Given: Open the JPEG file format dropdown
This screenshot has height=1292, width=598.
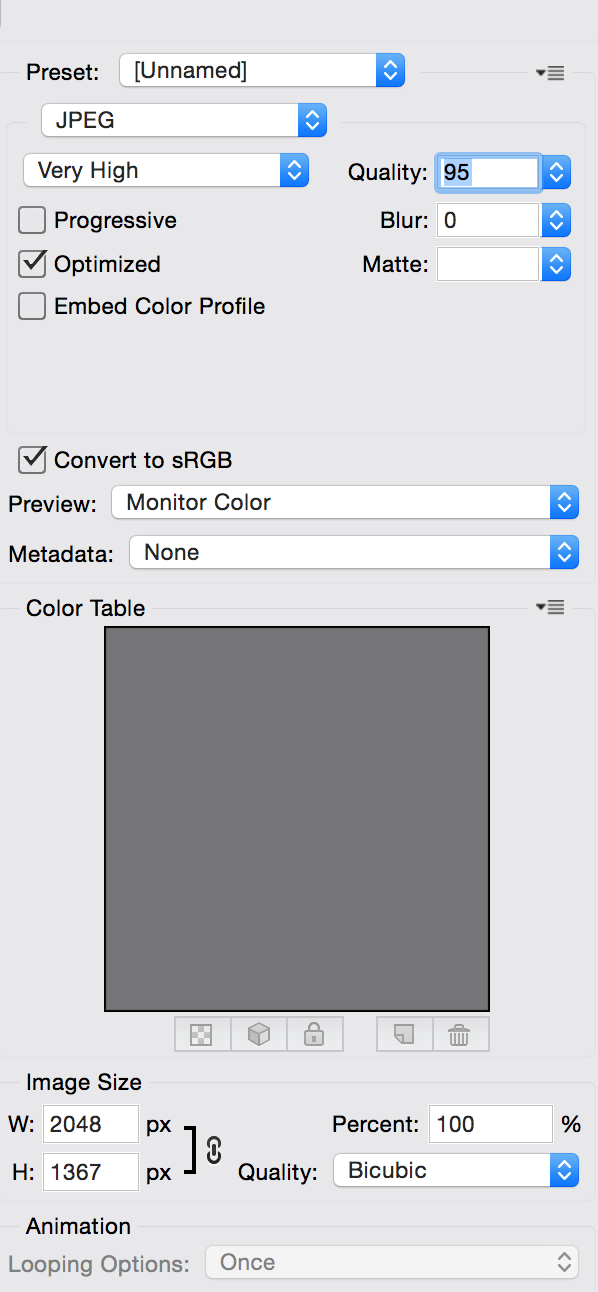Looking at the screenshot, I should [x=184, y=121].
